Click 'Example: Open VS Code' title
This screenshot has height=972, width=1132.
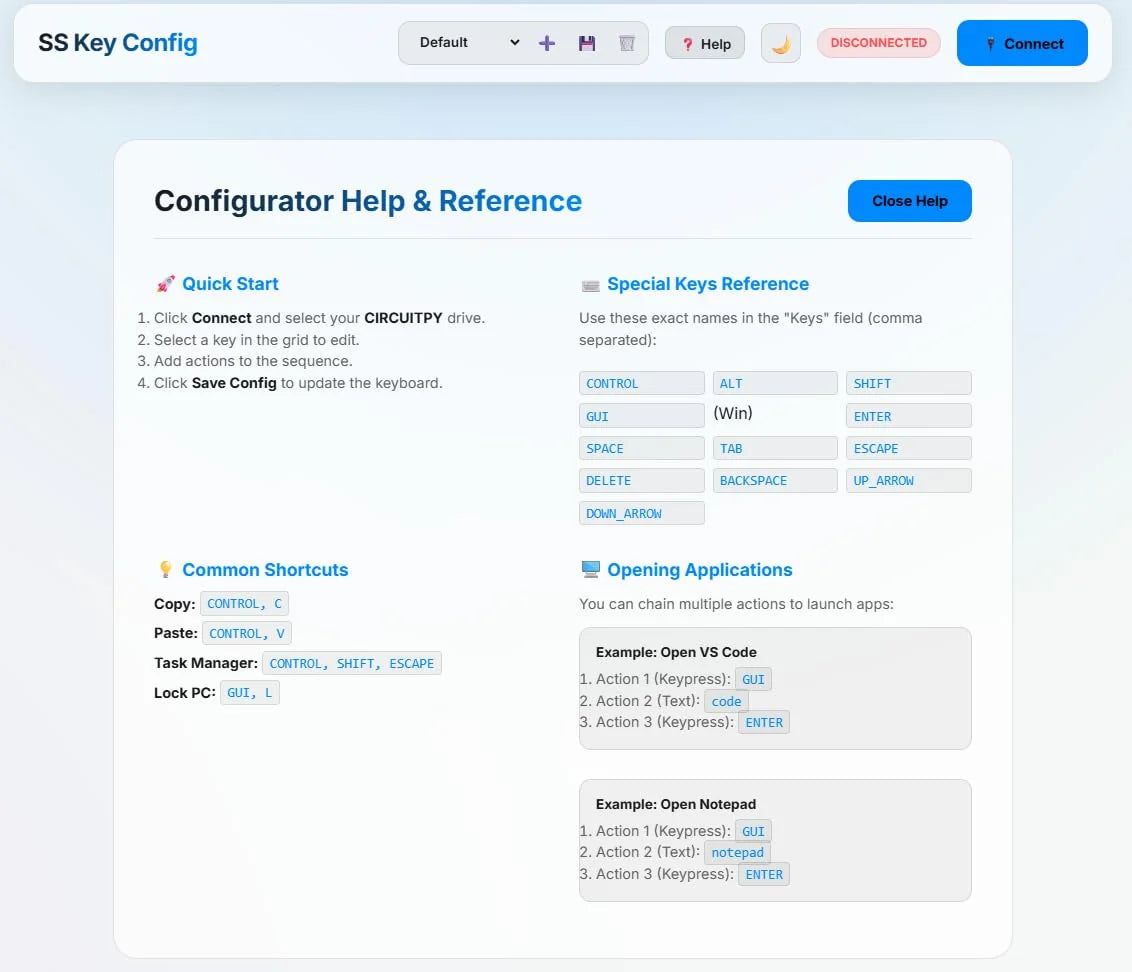(x=676, y=652)
